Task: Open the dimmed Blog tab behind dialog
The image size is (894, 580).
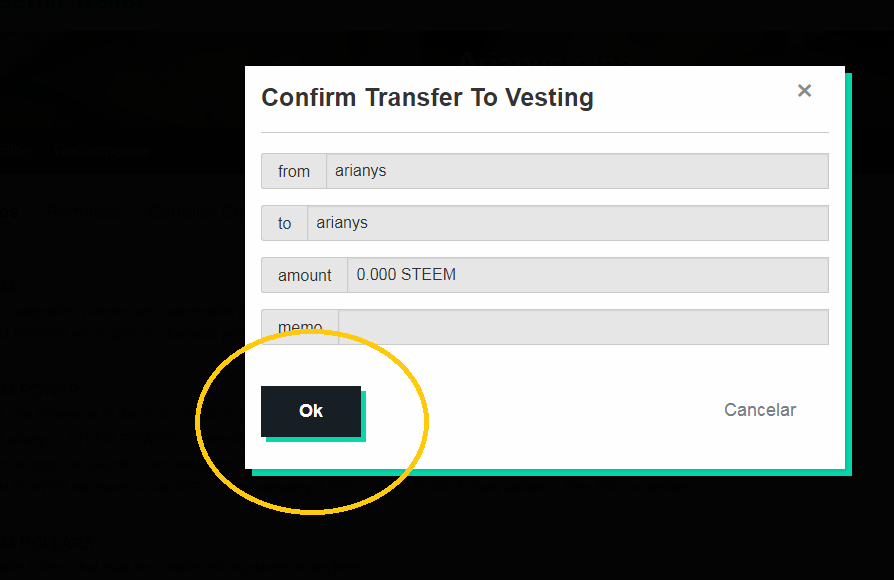Action: pyautogui.click(x=15, y=151)
